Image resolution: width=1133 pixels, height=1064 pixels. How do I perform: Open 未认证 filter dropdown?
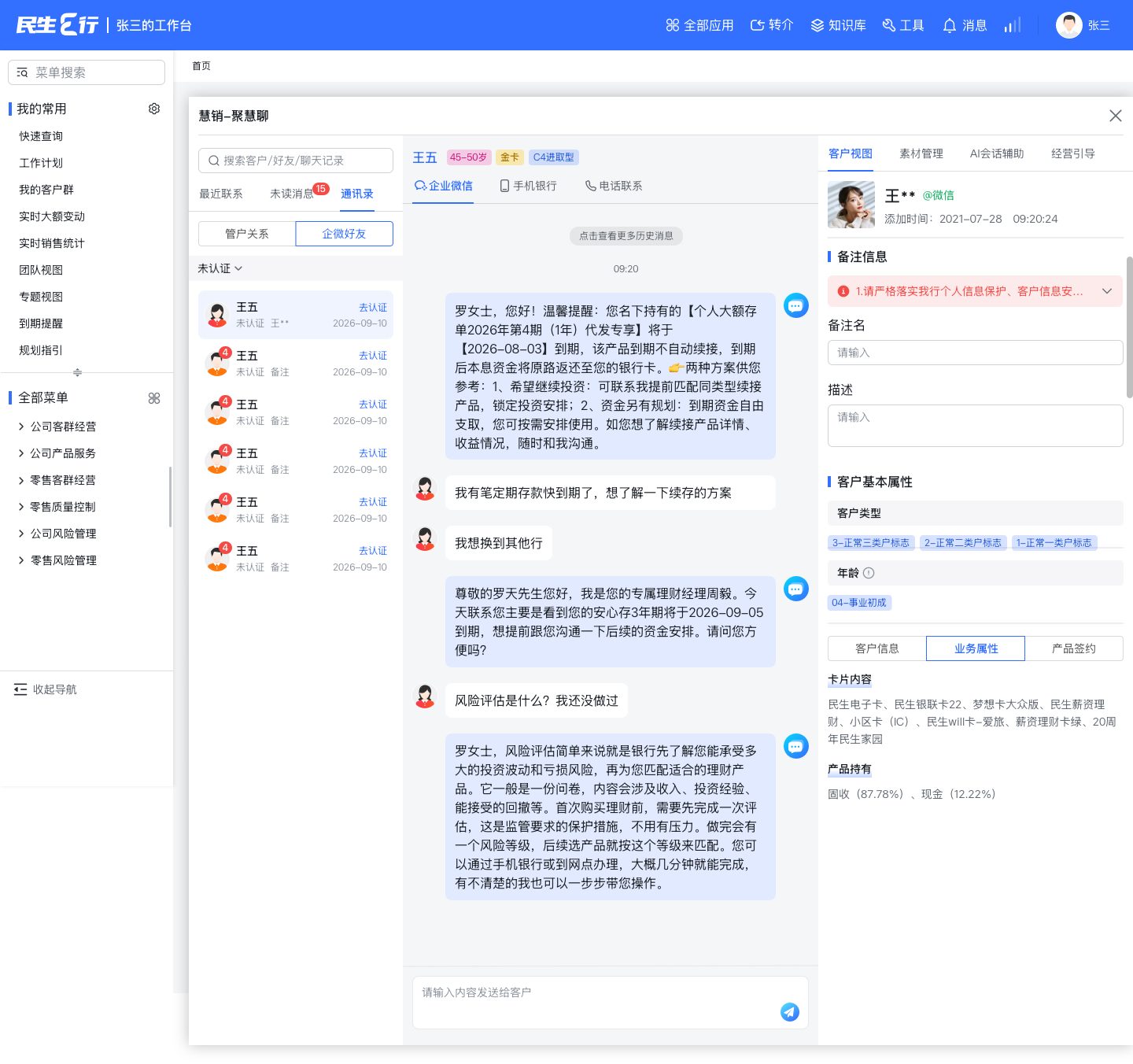(x=220, y=268)
